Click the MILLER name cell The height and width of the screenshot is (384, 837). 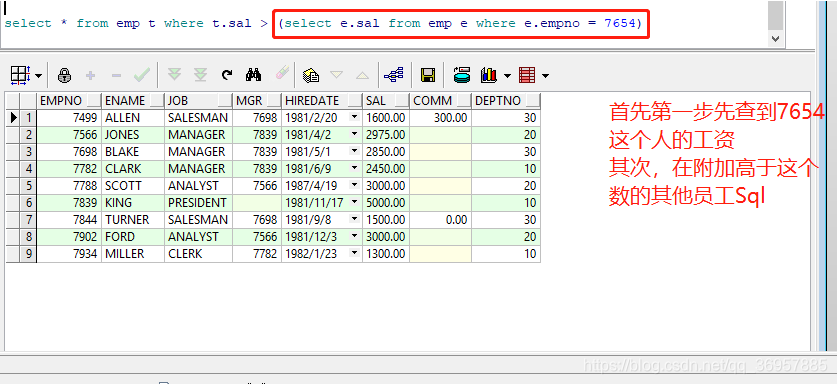click(x=133, y=254)
